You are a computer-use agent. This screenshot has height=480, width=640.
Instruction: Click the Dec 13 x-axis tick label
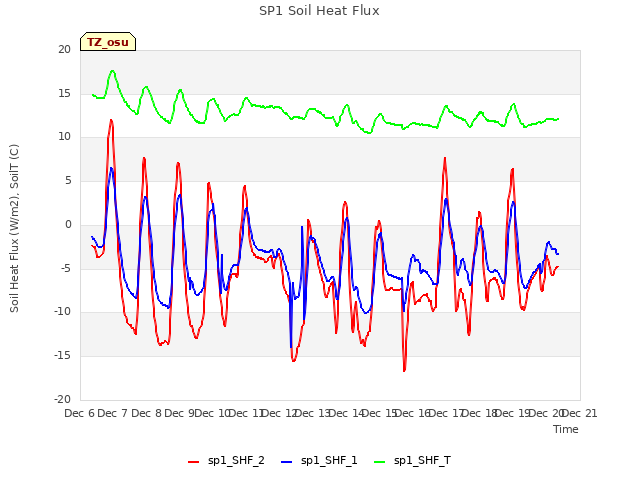point(313,413)
